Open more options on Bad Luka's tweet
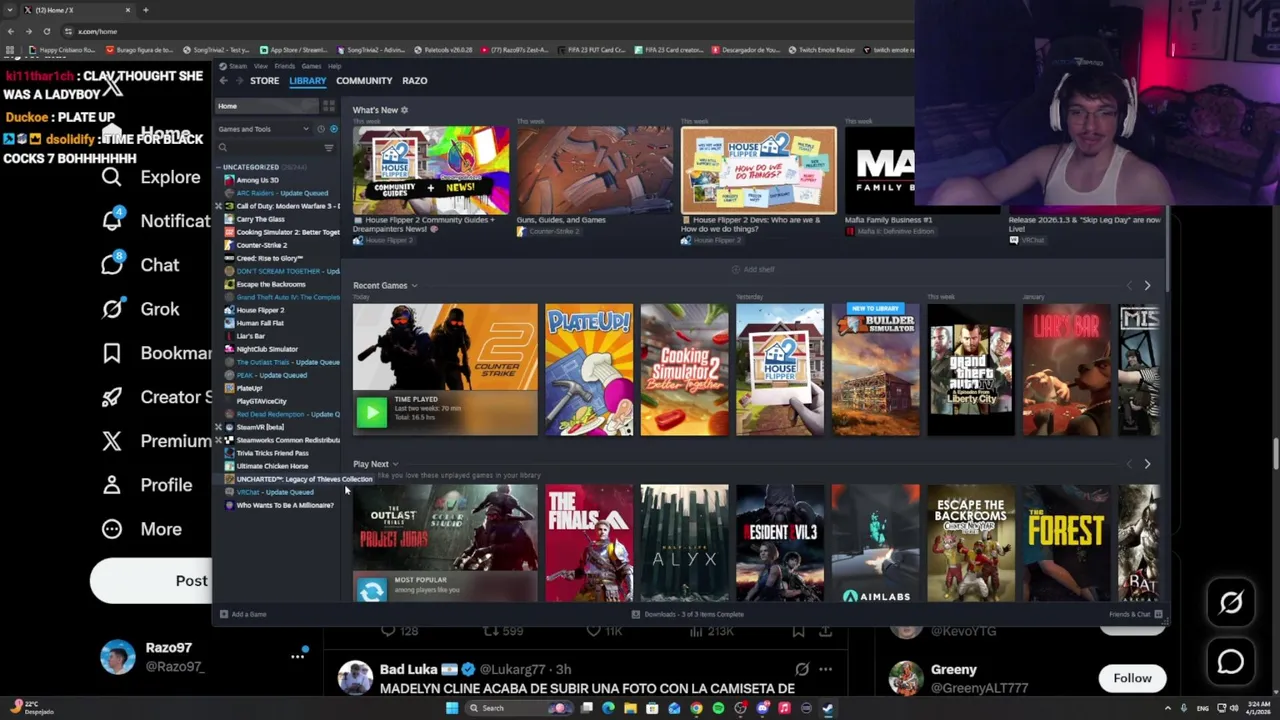Screen dimensions: 1280x720 point(825,669)
